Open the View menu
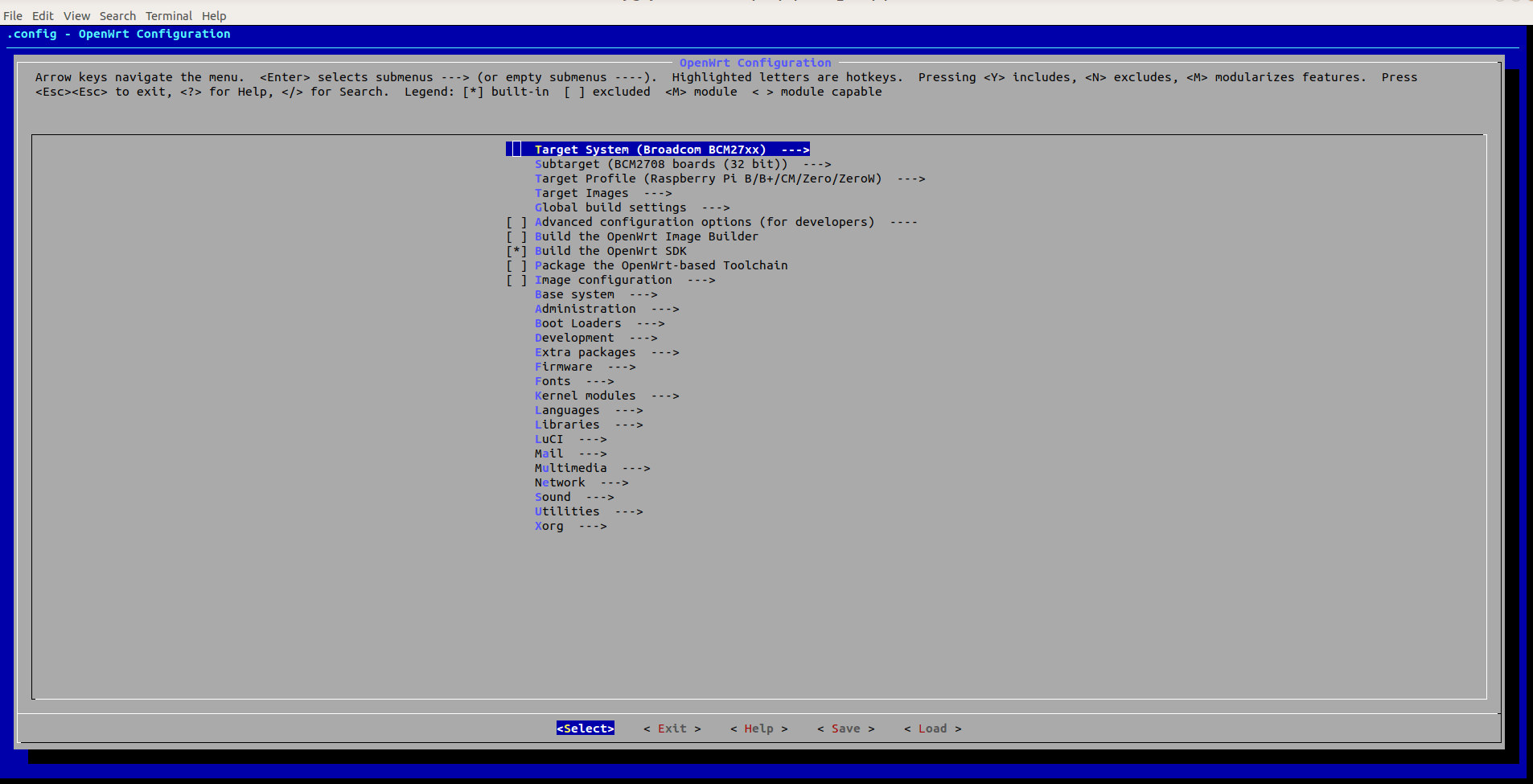 click(x=77, y=16)
